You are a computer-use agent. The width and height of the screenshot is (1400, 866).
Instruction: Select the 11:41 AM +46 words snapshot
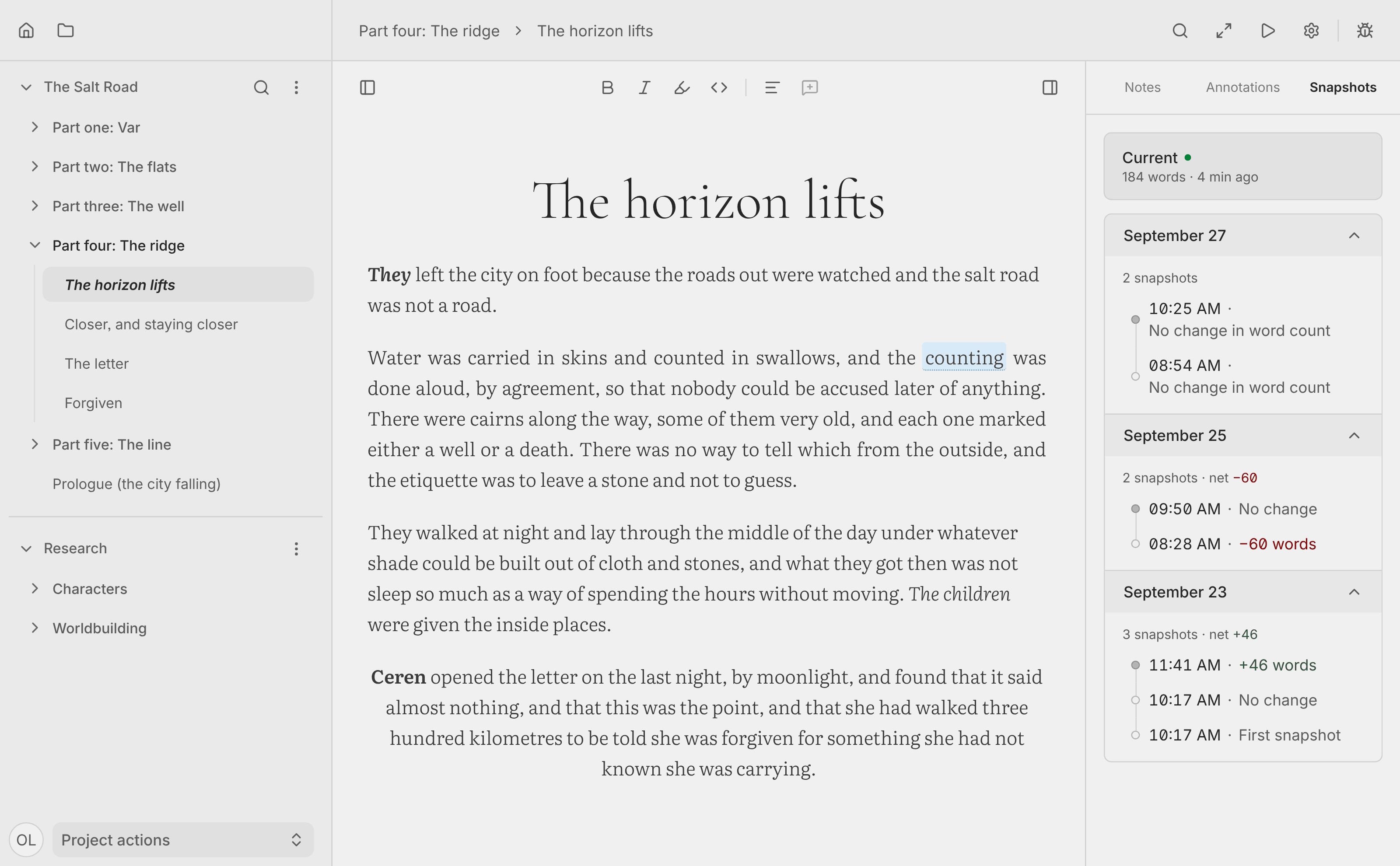coord(1232,665)
